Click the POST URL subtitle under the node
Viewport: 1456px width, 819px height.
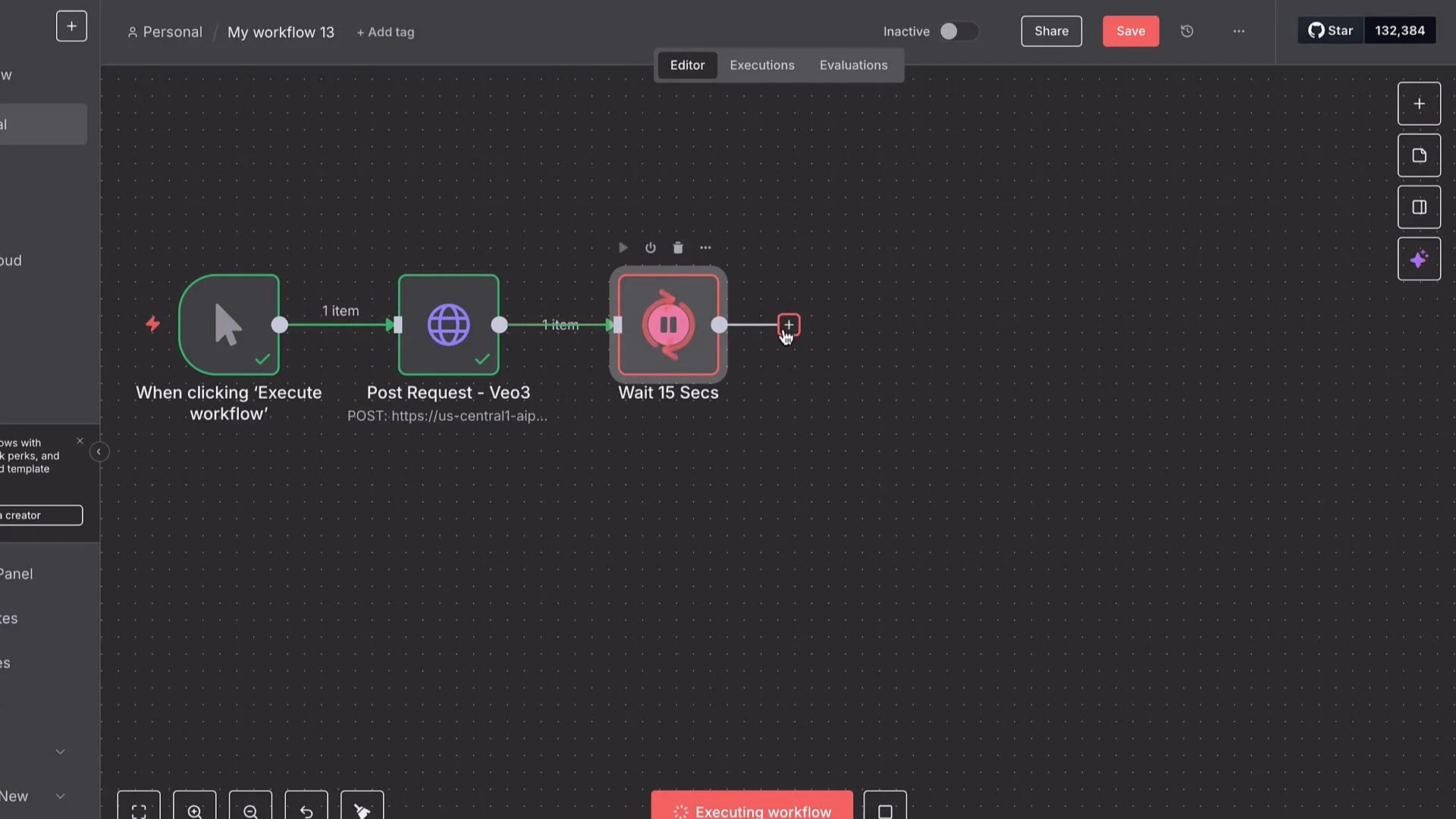pyautogui.click(x=447, y=416)
